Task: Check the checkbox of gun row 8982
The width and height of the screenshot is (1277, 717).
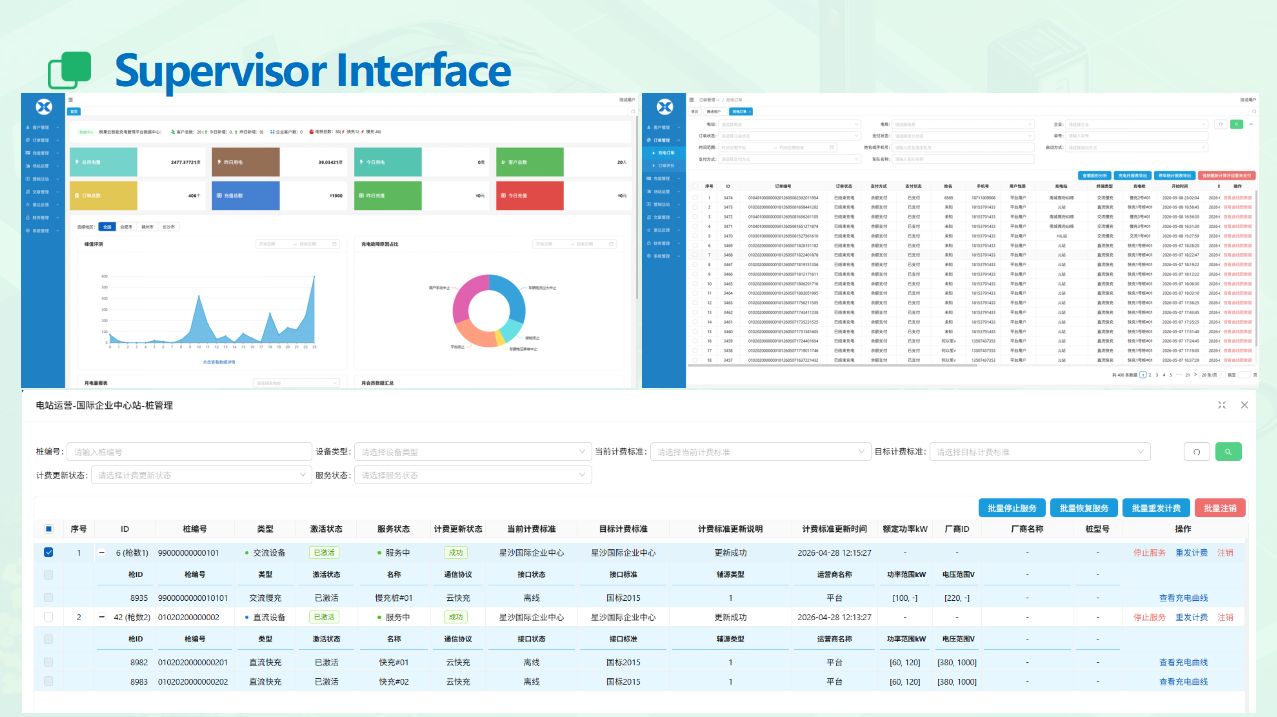Action: pyautogui.click(x=49, y=662)
